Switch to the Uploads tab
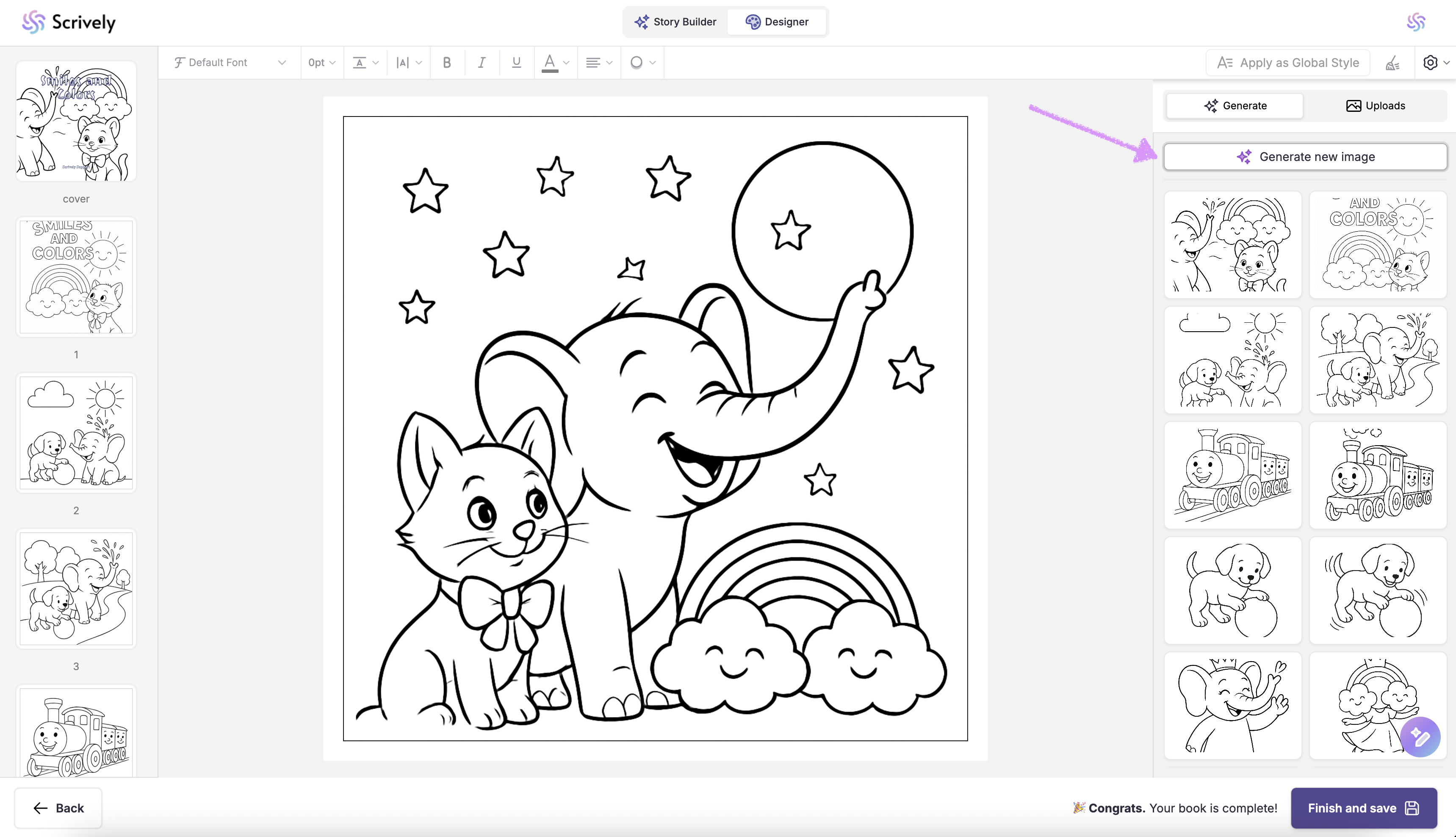The height and width of the screenshot is (837, 1456). (x=1376, y=106)
